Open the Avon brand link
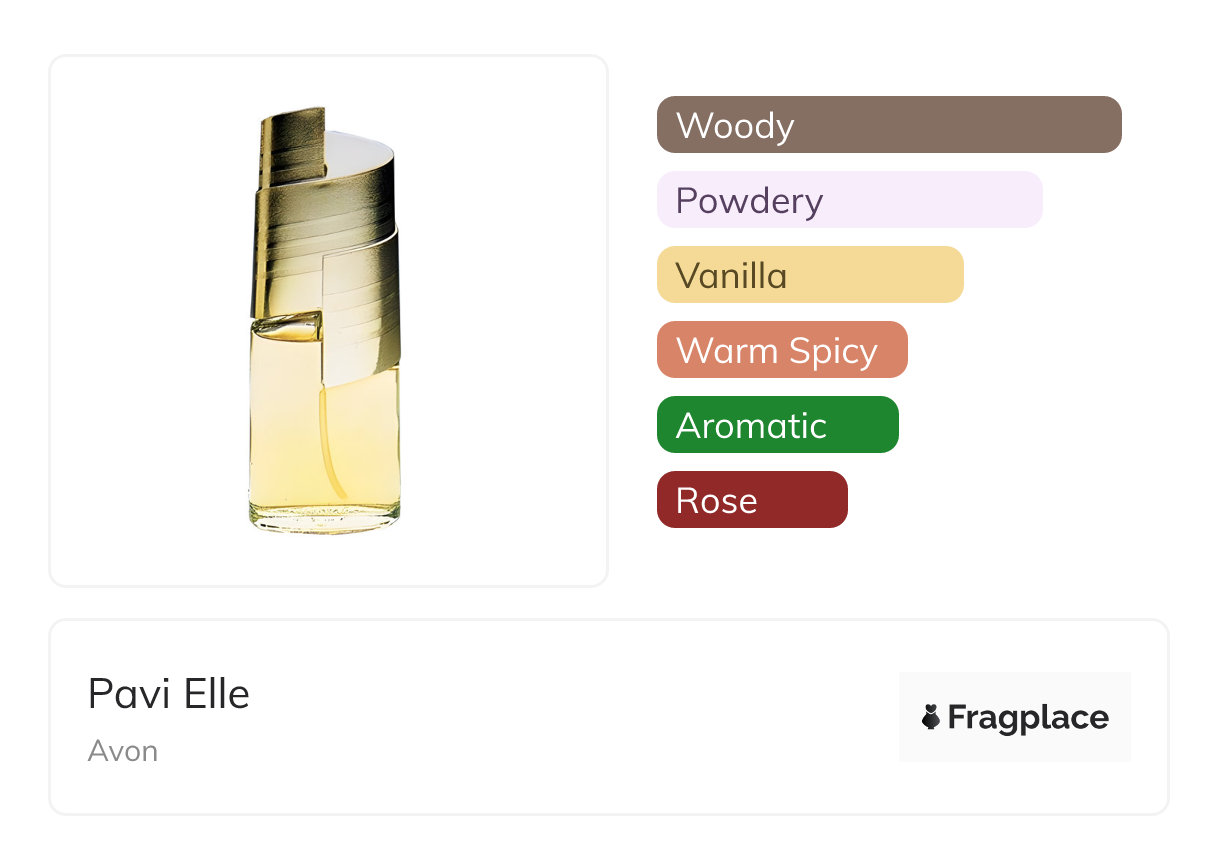The height and width of the screenshot is (864, 1218). tap(123, 751)
